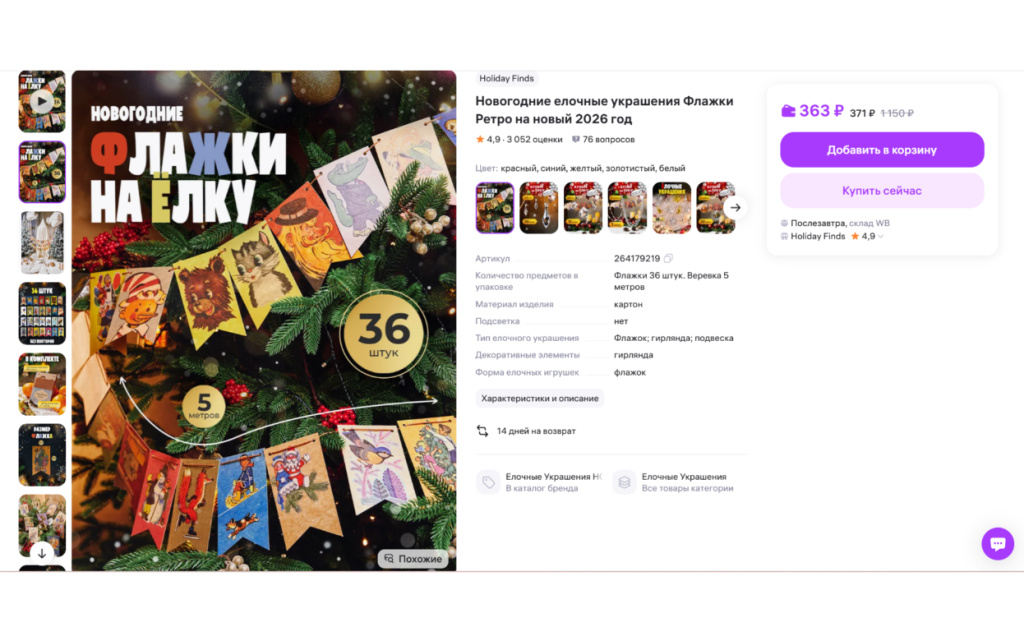Open the Holiday Finds brand tag
The image size is (1024, 641).
tap(506, 78)
